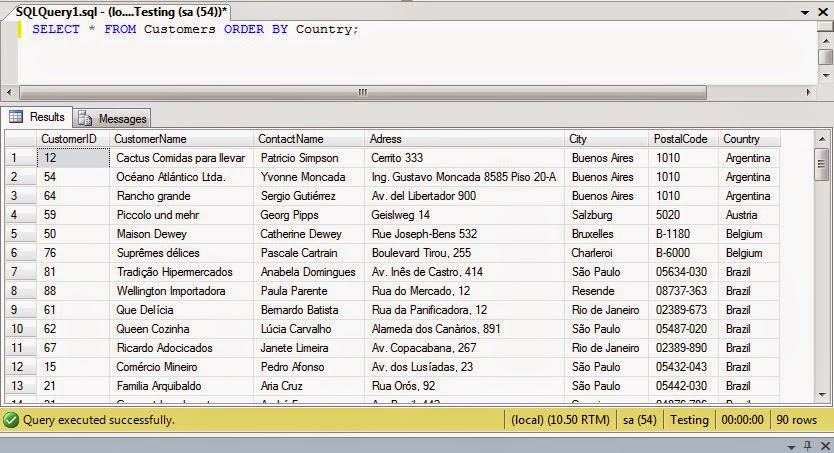Click the Comércio Mineiro cell

(x=181, y=367)
